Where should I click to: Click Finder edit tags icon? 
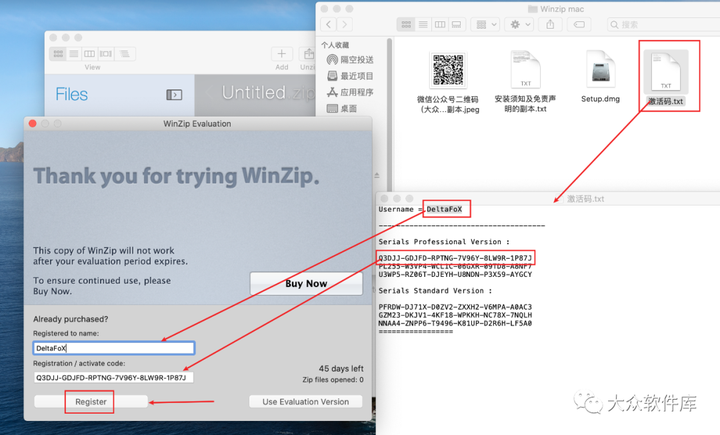[579, 24]
